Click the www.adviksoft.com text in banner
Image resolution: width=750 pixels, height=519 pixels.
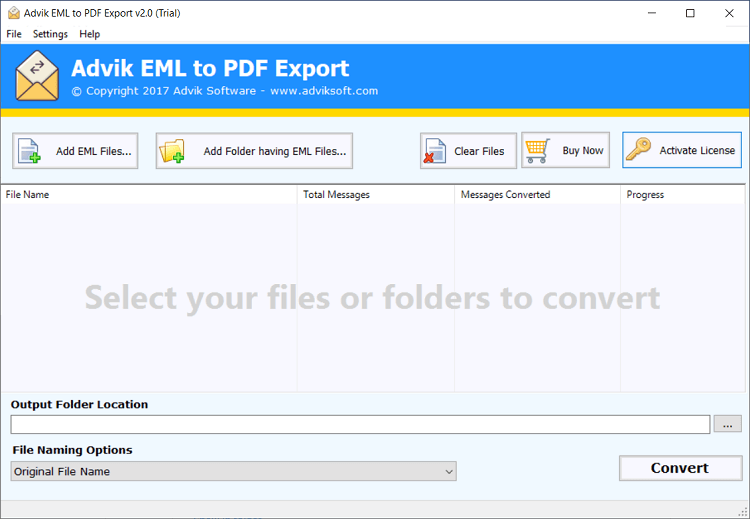(x=324, y=91)
